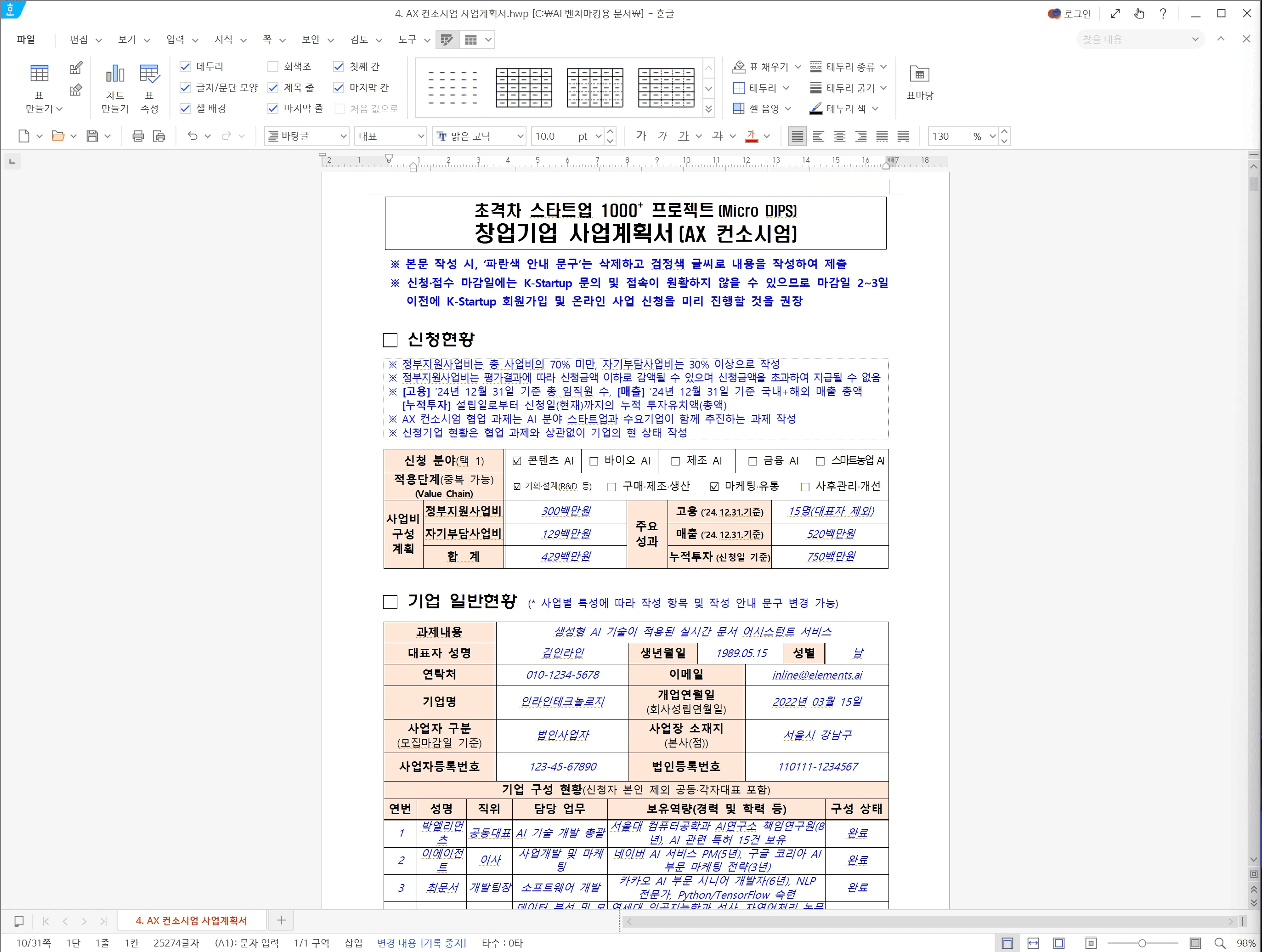Open the 서식 menu

(224, 40)
